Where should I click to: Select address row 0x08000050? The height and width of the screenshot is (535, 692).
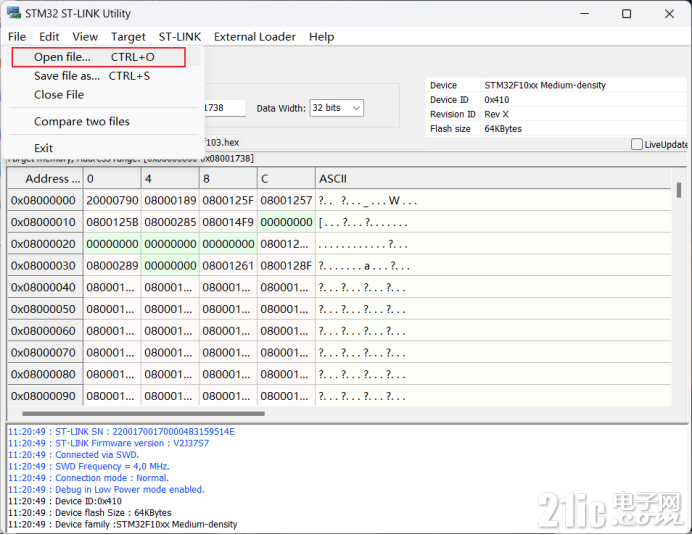tap(43, 309)
